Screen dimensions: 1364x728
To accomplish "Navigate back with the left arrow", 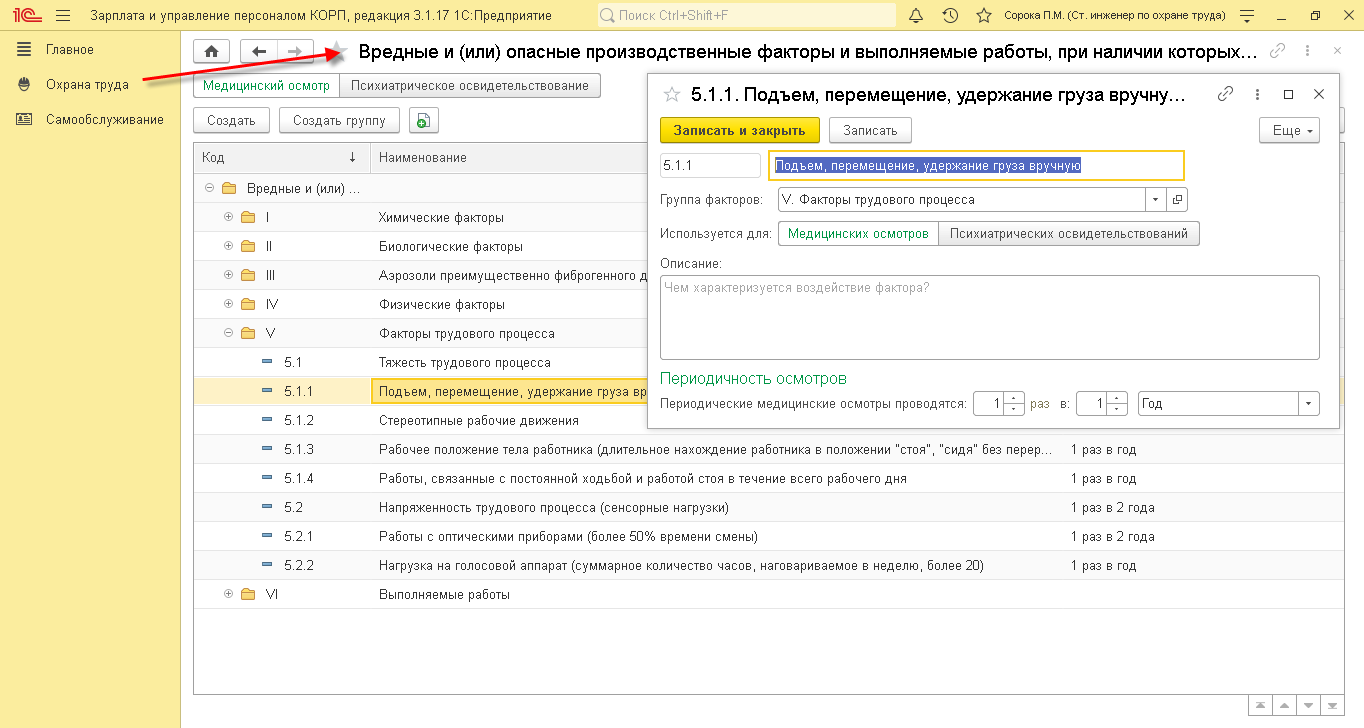I will click(260, 52).
